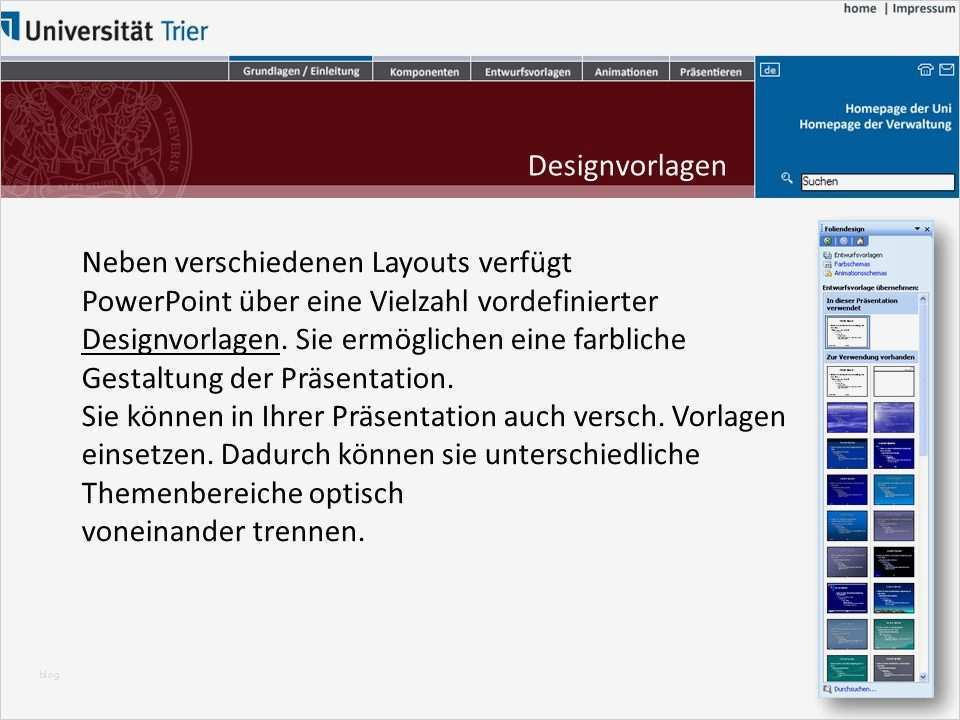The image size is (960, 720).
Task: Open the Präsentieren tab
Action: tap(711, 70)
